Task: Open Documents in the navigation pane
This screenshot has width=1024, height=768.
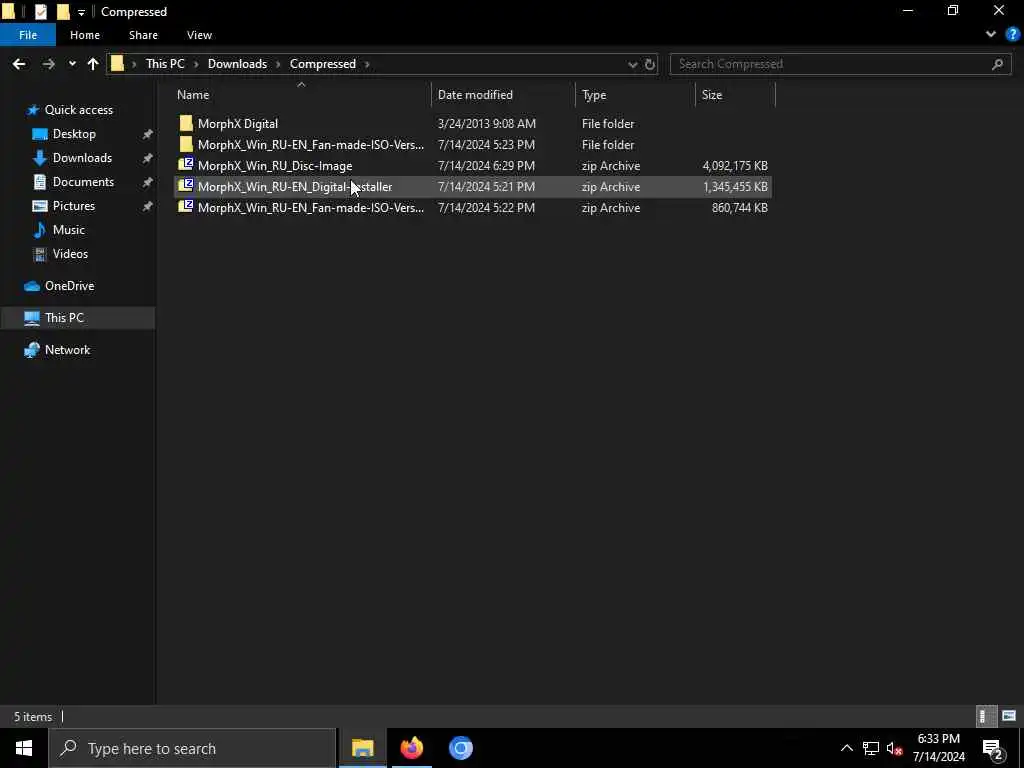Action: (x=83, y=182)
